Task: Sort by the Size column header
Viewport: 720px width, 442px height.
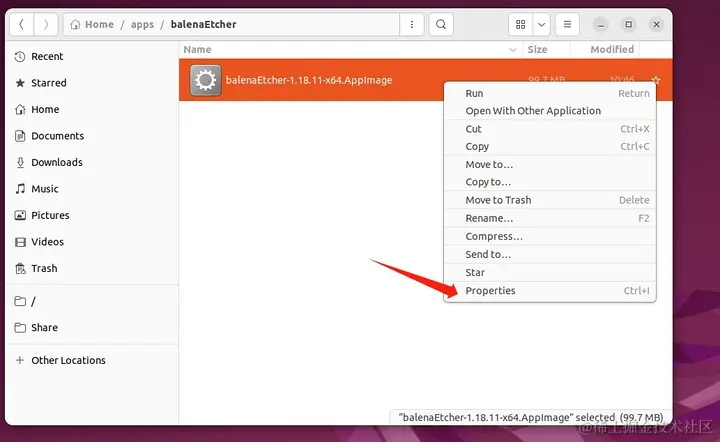Action: coord(546,50)
